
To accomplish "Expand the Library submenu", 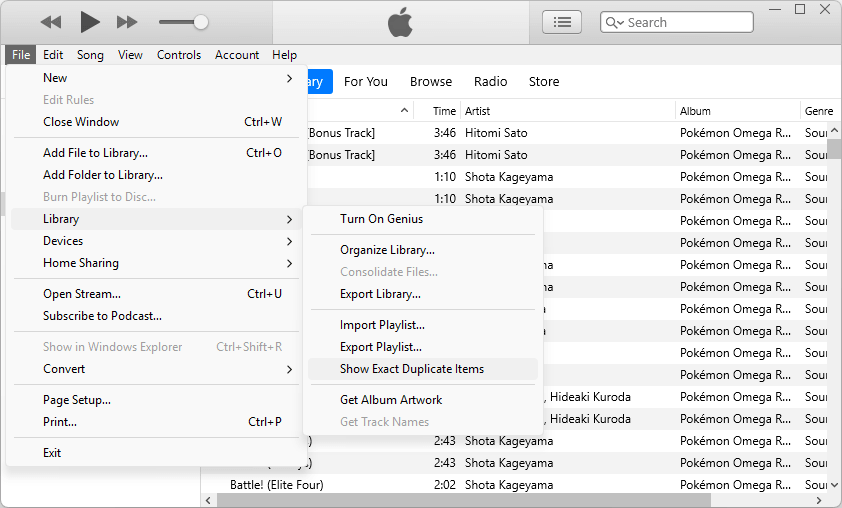I will pyautogui.click(x=156, y=219).
